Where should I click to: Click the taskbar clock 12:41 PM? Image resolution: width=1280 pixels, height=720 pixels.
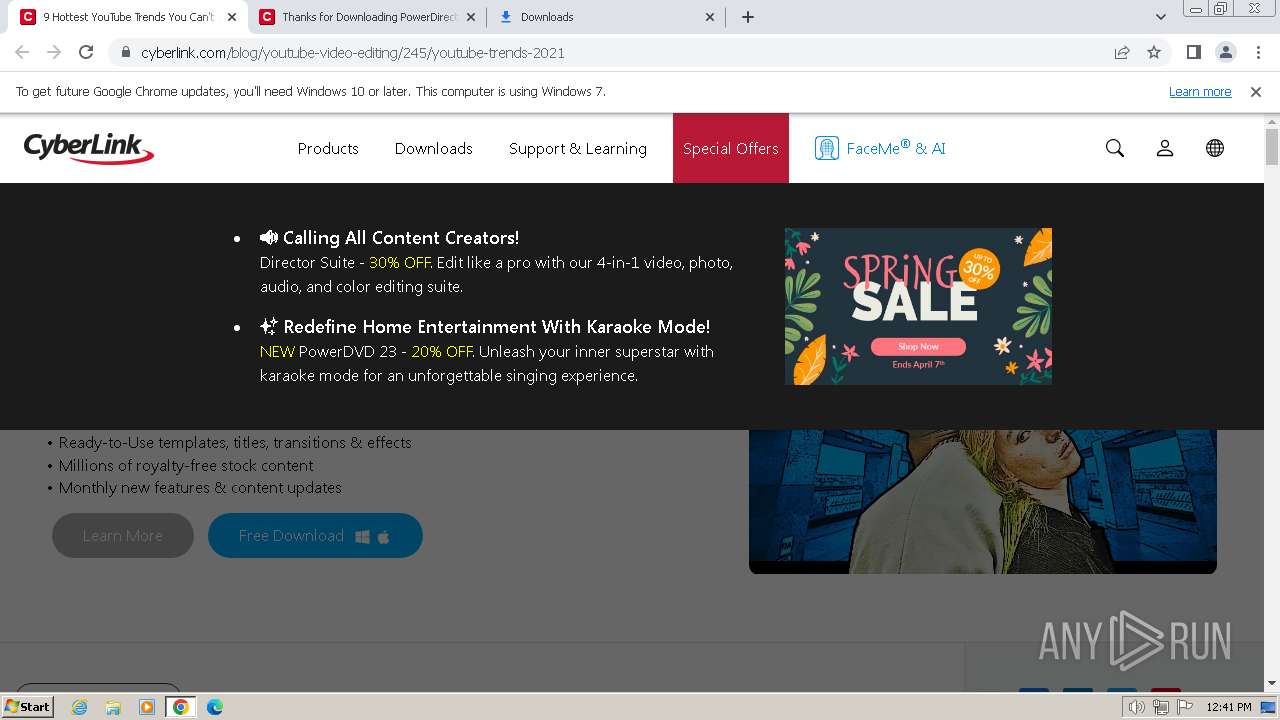[1229, 707]
